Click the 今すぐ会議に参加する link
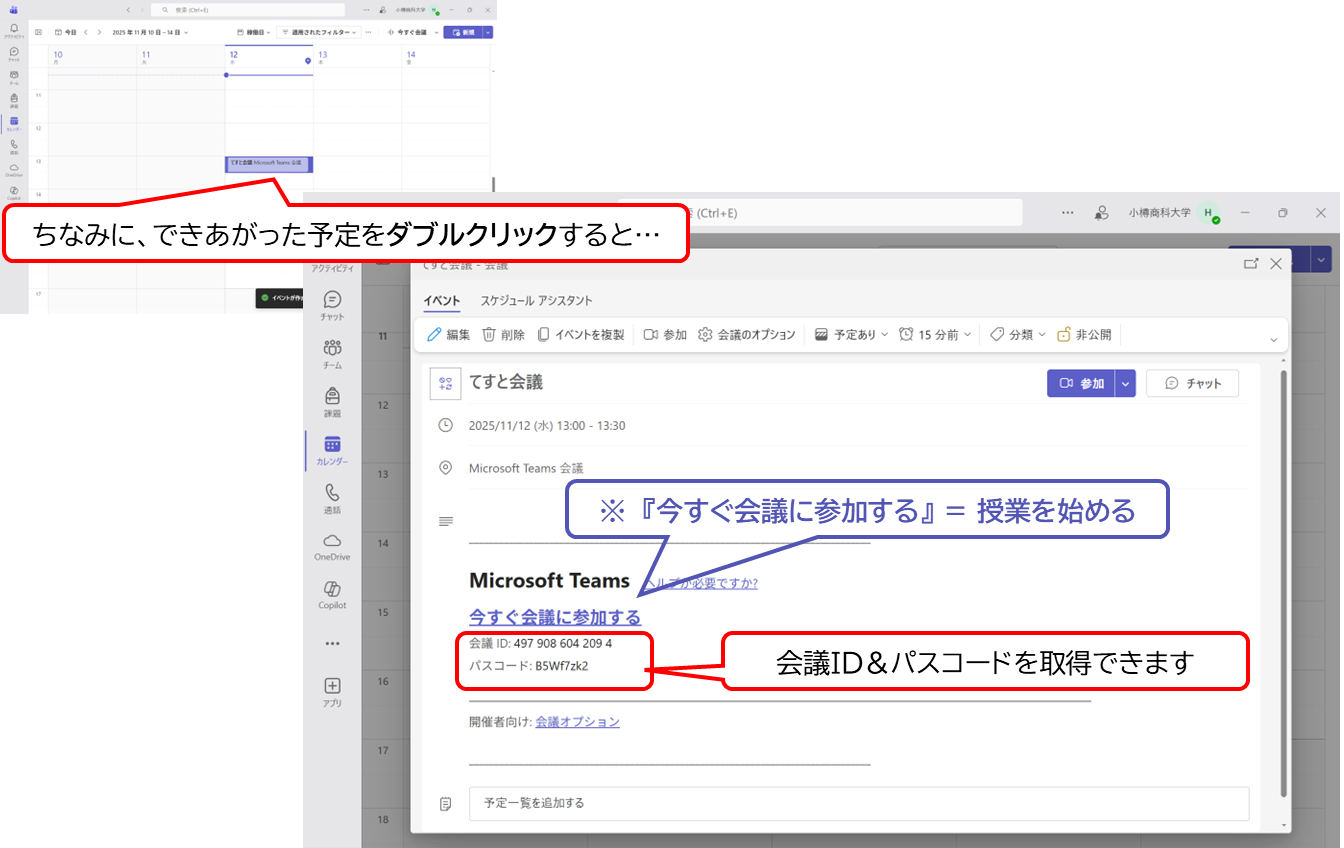This screenshot has width=1344, height=848. click(555, 617)
